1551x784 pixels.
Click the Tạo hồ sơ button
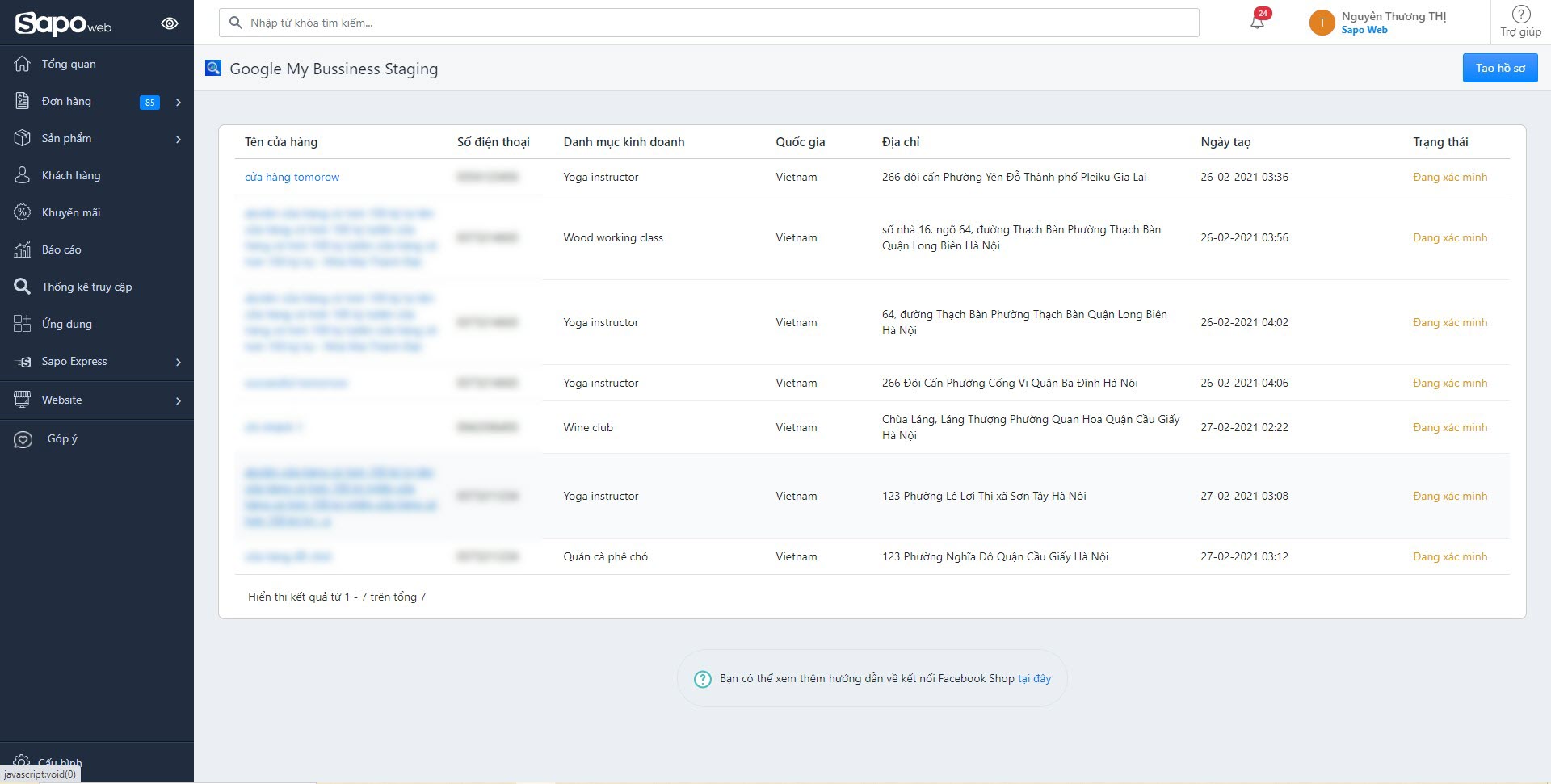tap(1500, 68)
